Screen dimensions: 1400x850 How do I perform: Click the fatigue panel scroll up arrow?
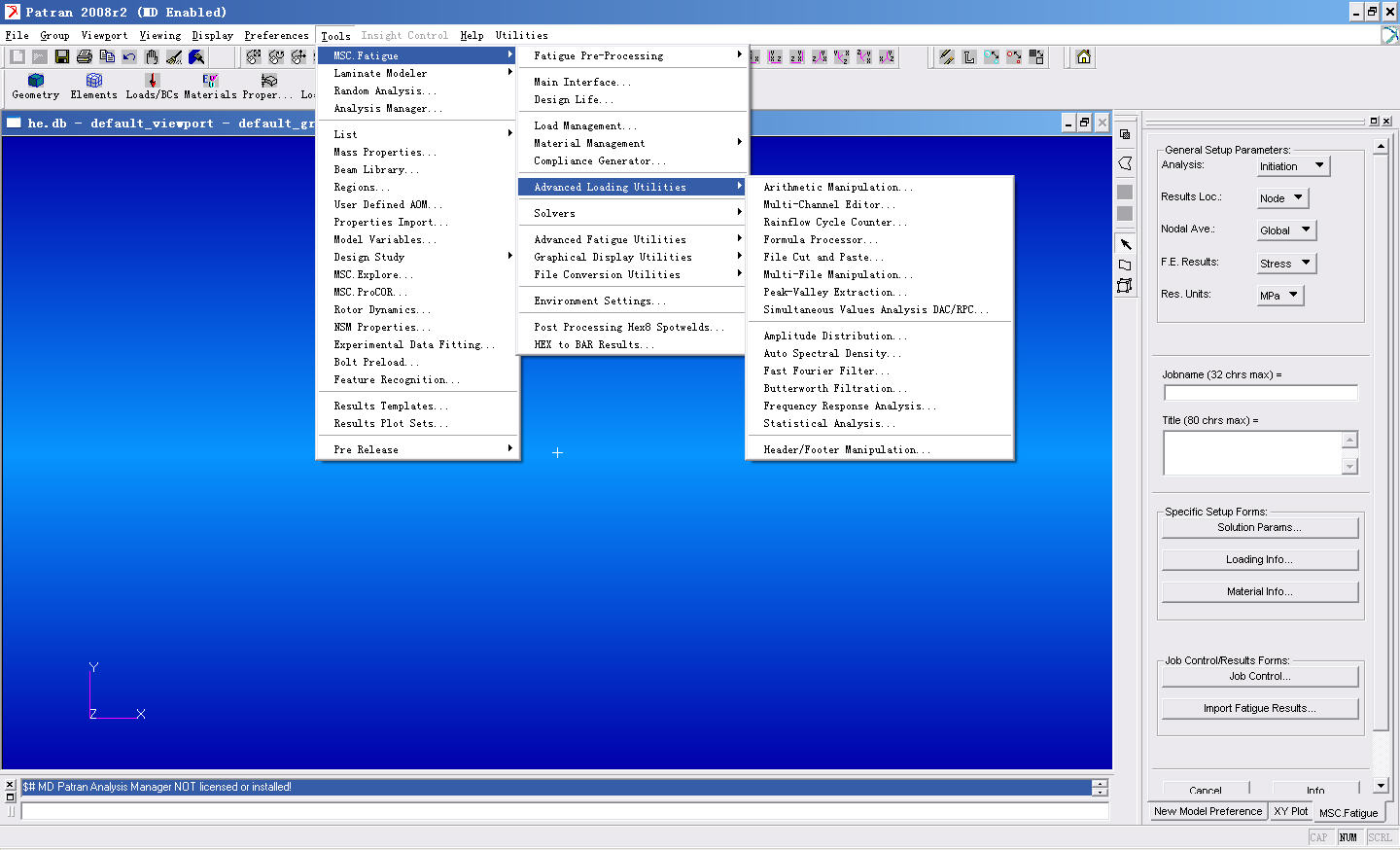pos(1381,146)
